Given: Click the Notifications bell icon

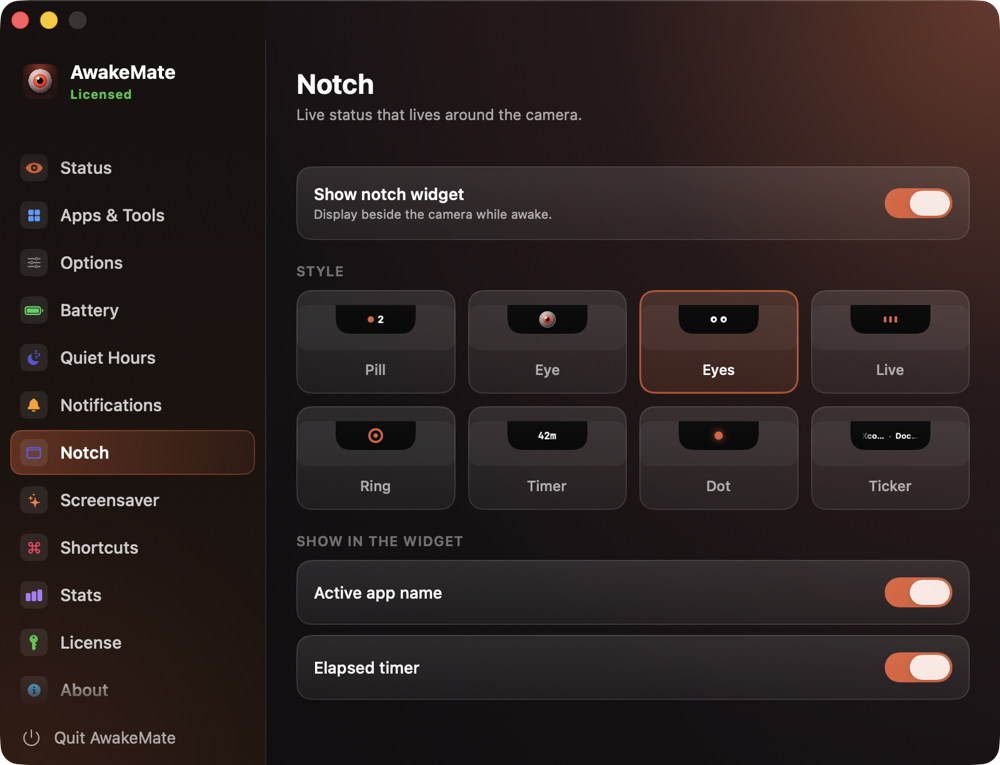Looking at the screenshot, I should pyautogui.click(x=34, y=405).
